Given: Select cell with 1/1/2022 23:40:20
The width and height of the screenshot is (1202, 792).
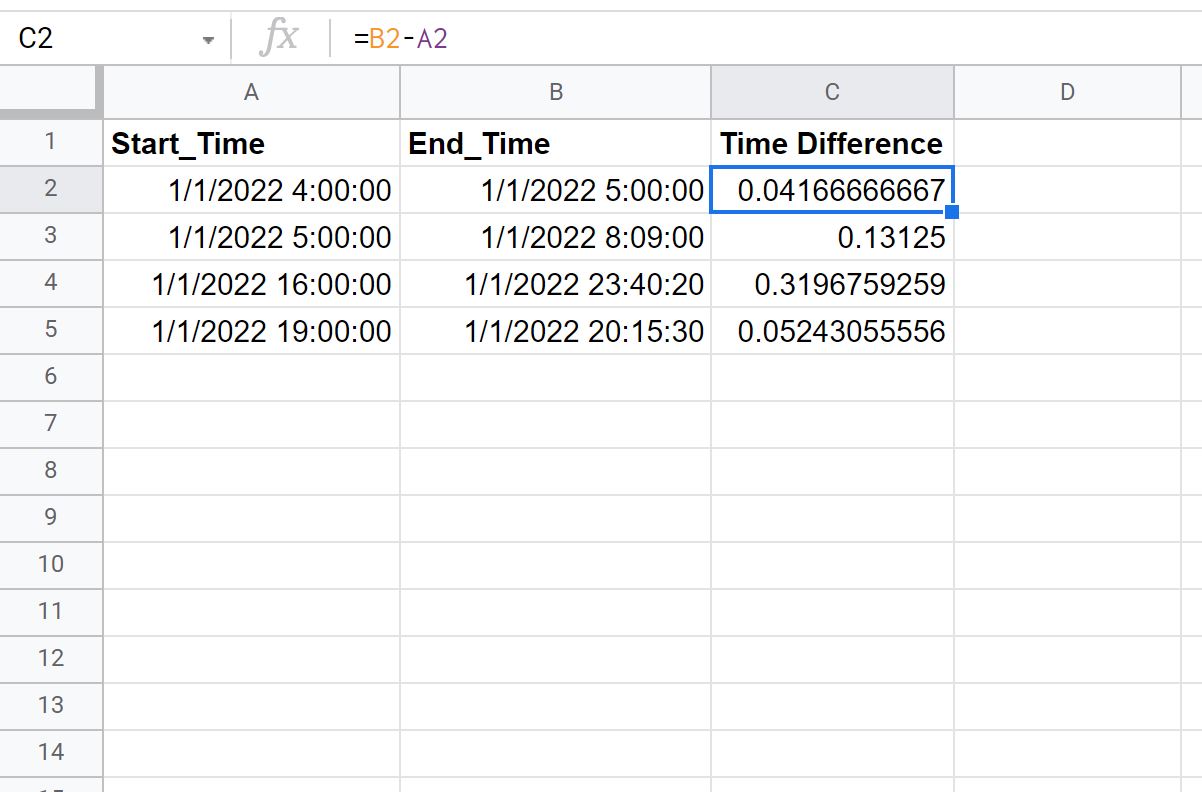Looking at the screenshot, I should click(x=556, y=284).
